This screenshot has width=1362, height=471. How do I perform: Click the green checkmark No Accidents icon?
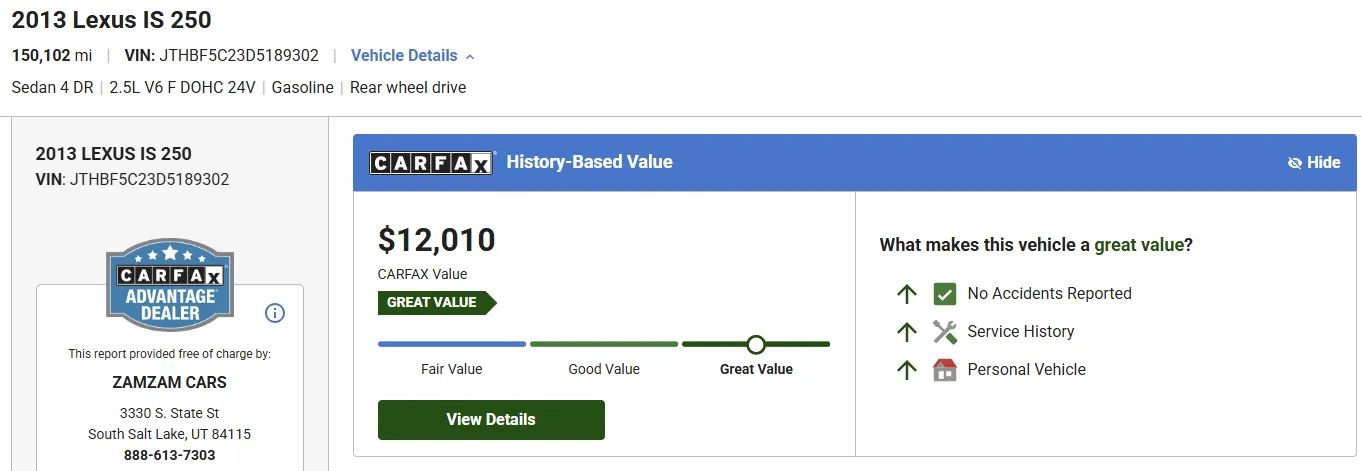[x=944, y=294]
